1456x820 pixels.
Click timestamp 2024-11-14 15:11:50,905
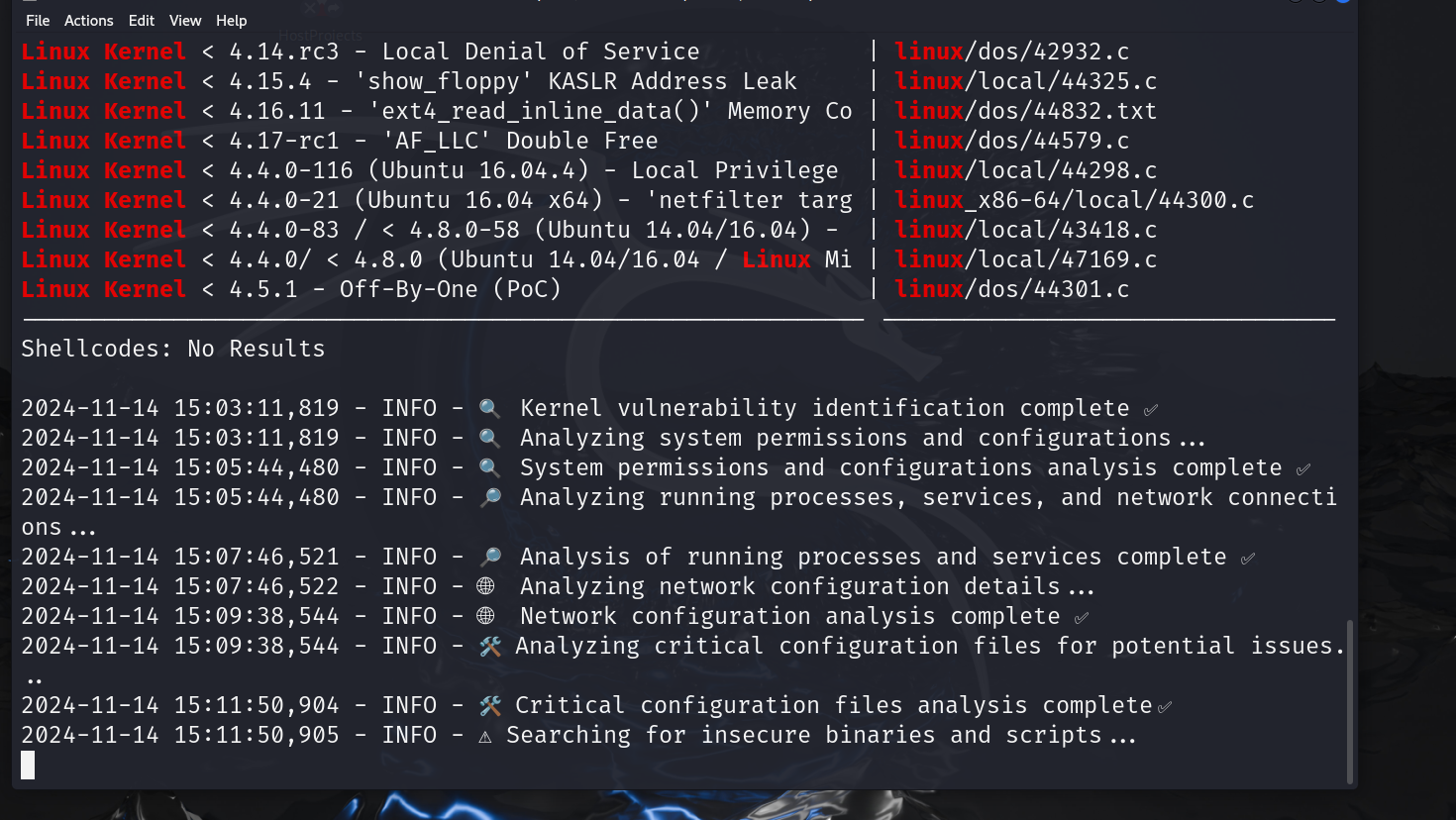[180, 735]
